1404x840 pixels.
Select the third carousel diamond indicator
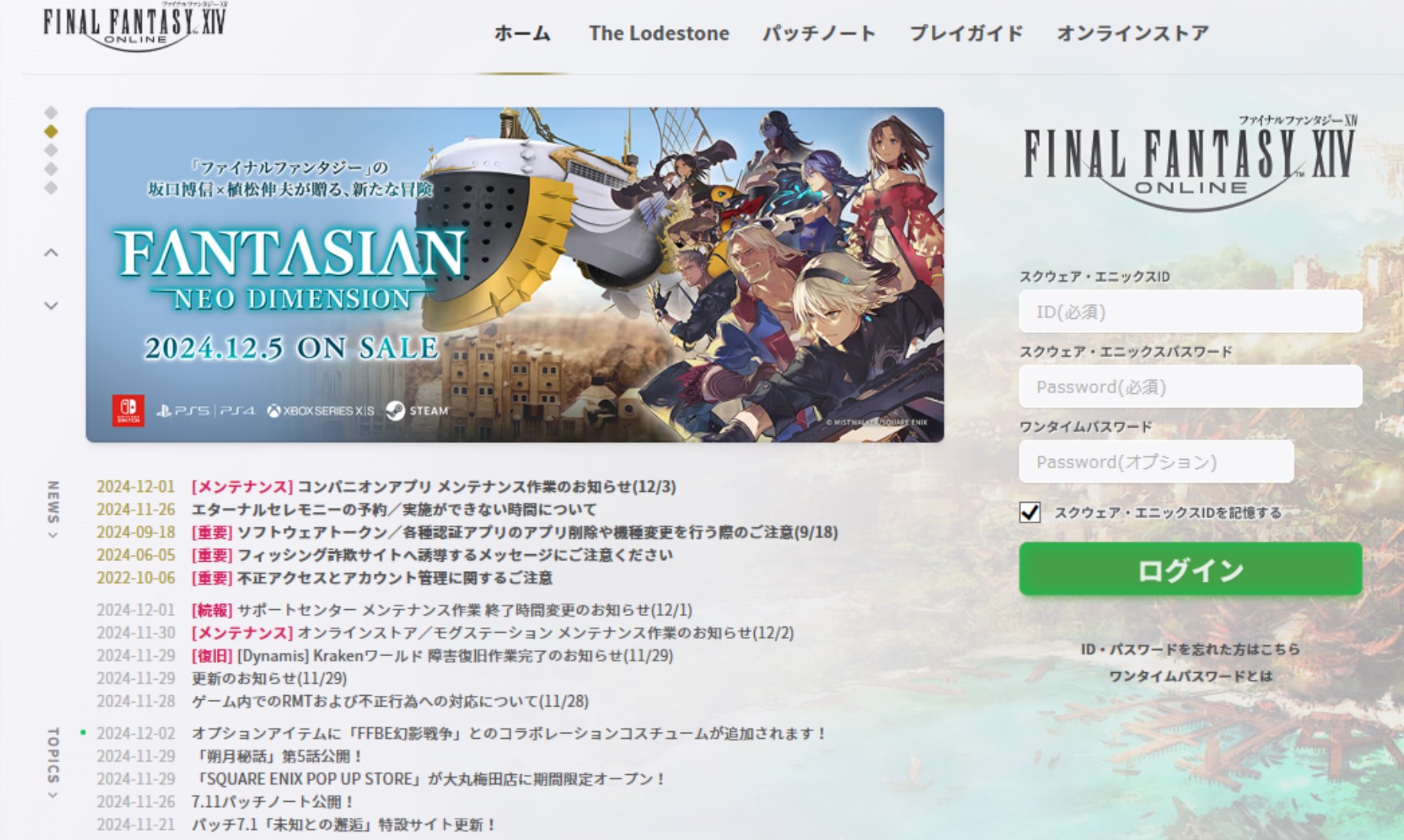[51, 150]
